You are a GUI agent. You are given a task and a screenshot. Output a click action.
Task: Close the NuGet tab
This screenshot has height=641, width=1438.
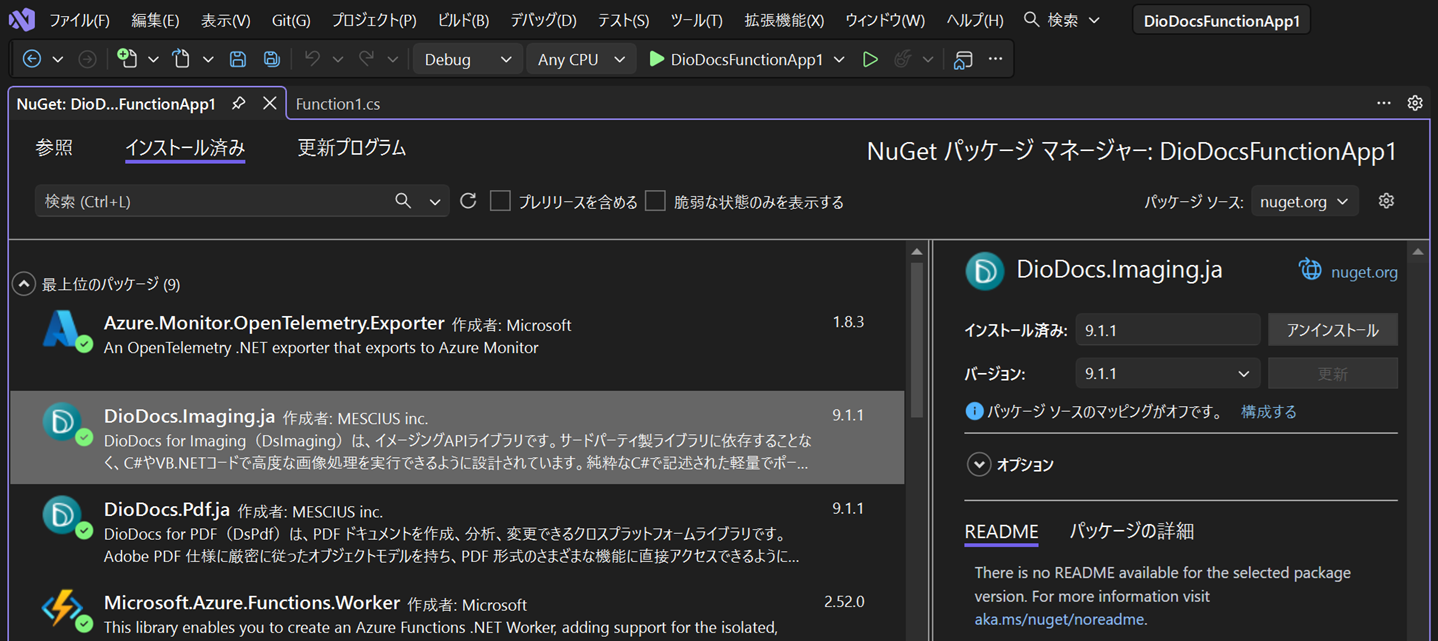(269, 103)
